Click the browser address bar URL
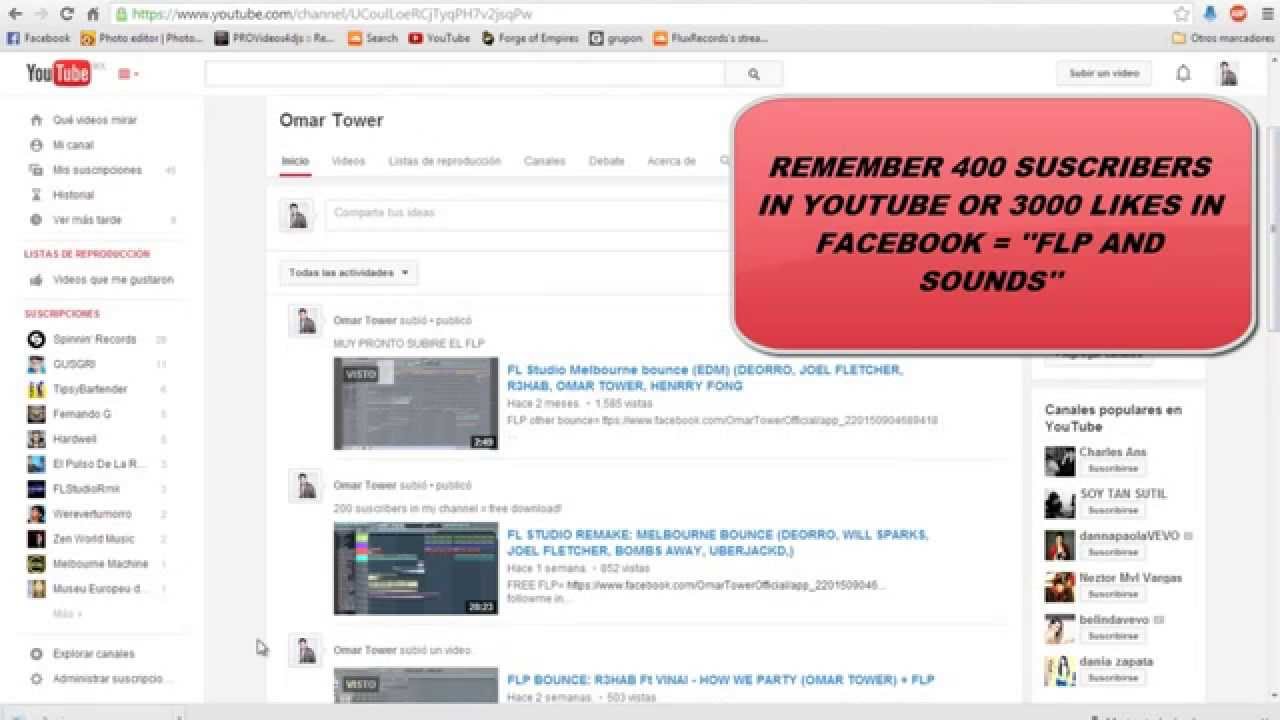 click(x=332, y=14)
